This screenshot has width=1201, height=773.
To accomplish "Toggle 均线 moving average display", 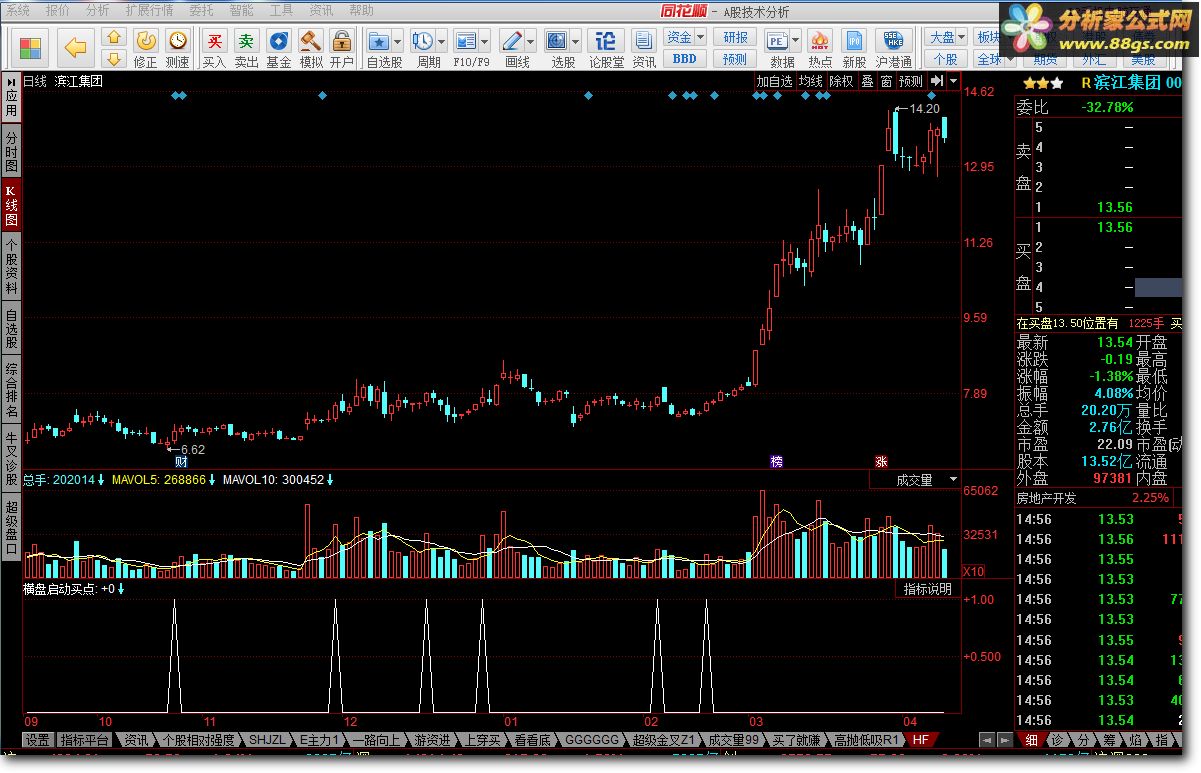I will [x=810, y=81].
